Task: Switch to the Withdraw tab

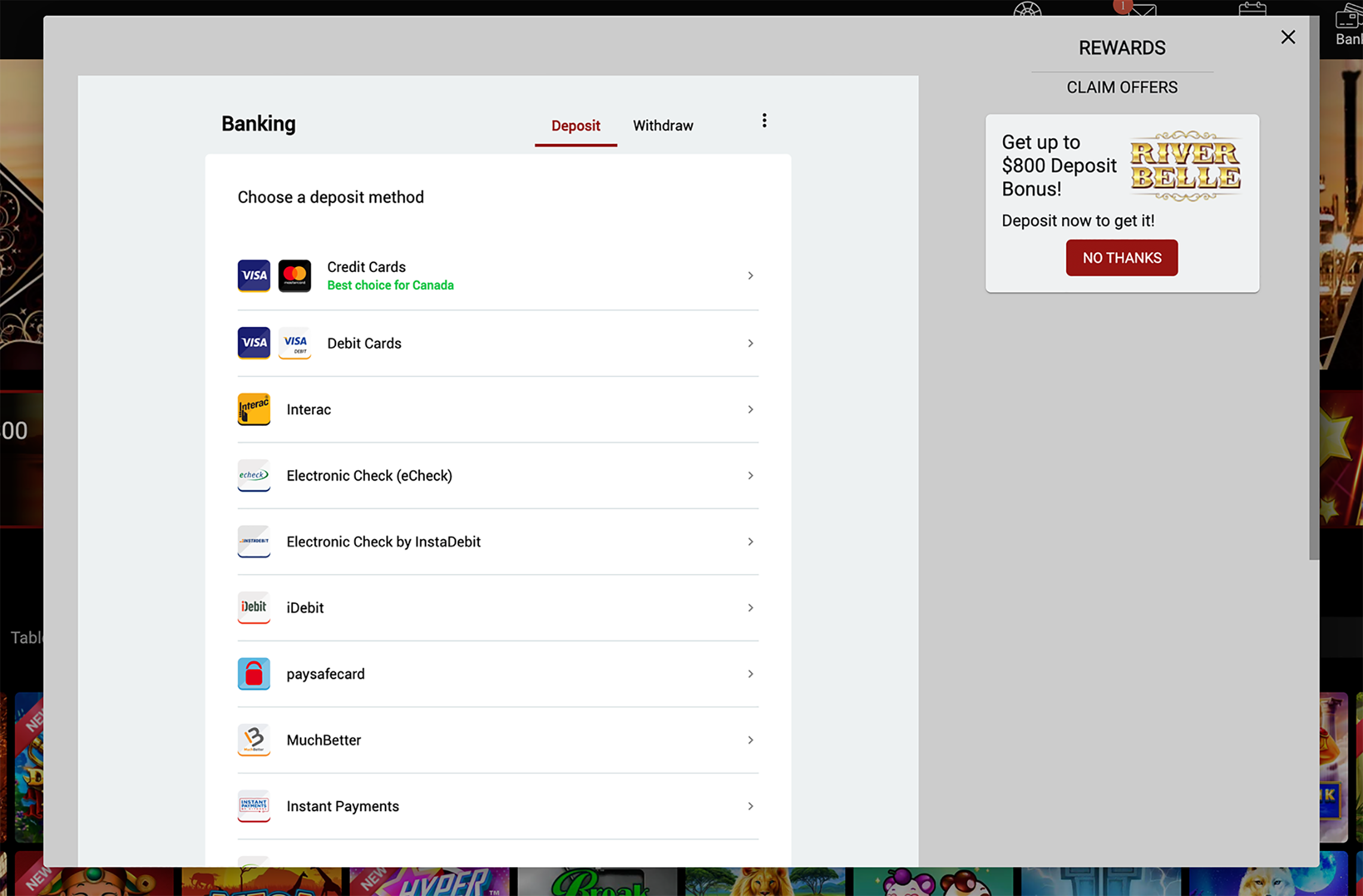Action: coord(663,126)
